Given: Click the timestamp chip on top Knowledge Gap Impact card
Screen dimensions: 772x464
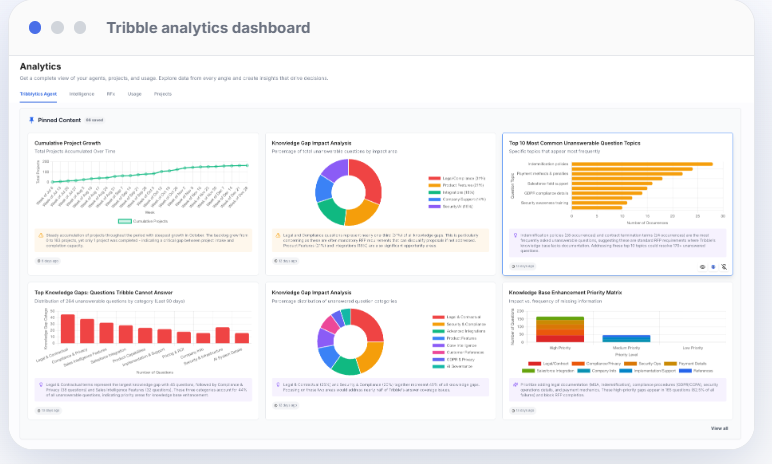Looking at the screenshot, I should click(286, 261).
